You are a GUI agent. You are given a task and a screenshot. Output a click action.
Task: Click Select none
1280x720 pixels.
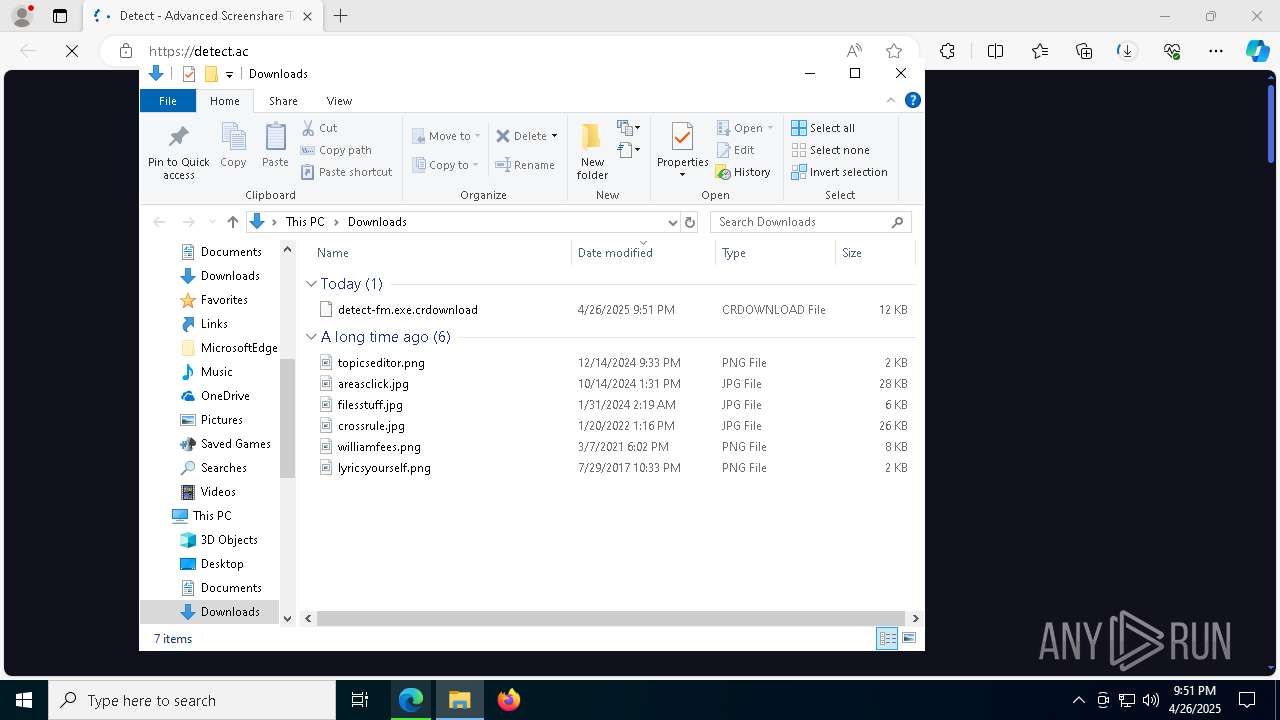click(830, 150)
